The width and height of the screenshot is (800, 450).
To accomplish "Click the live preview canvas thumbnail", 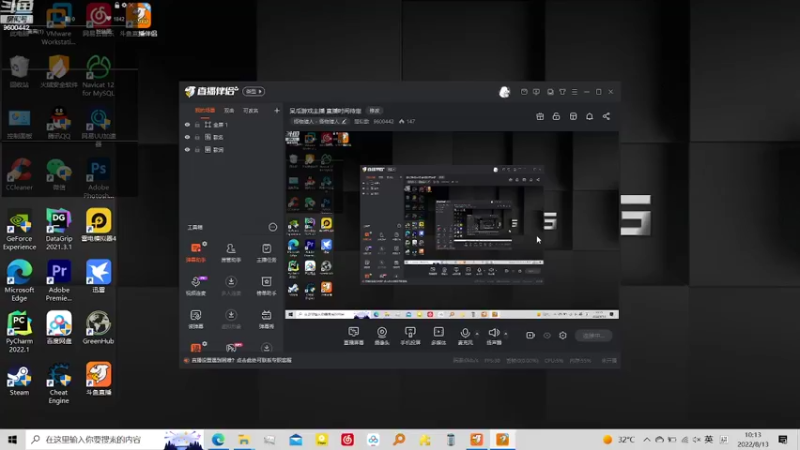I will pos(452,225).
